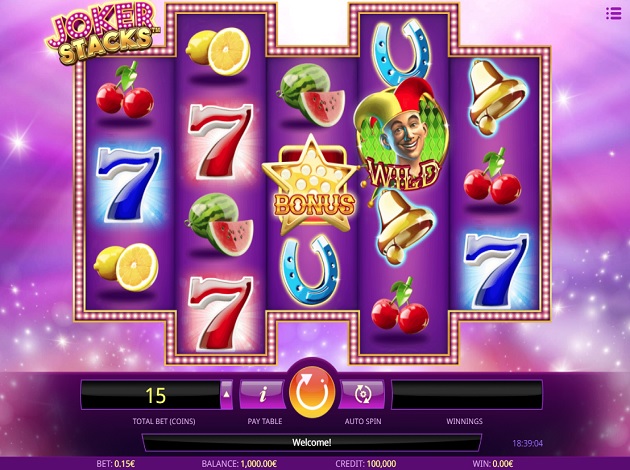Click the Joker Wild symbol

click(x=401, y=134)
